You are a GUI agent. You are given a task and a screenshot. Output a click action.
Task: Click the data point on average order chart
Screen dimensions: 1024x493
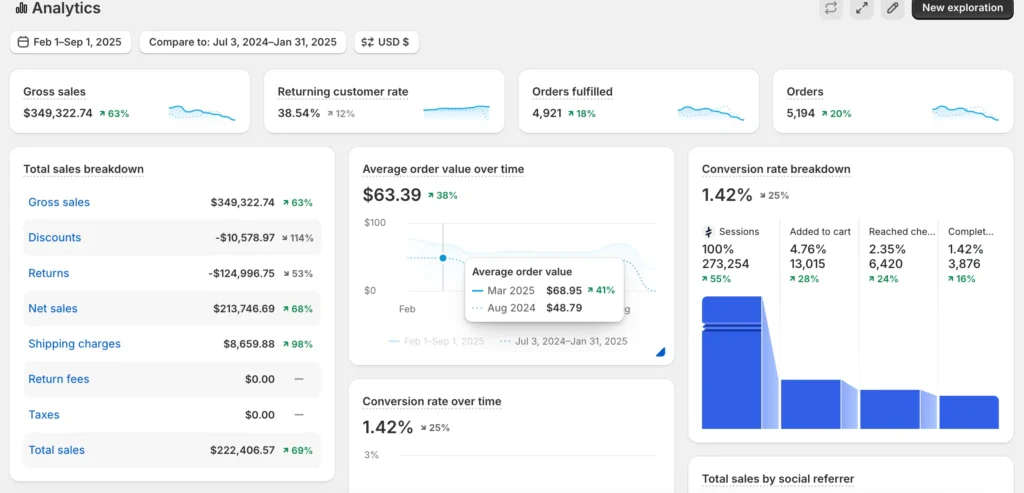(x=443, y=258)
